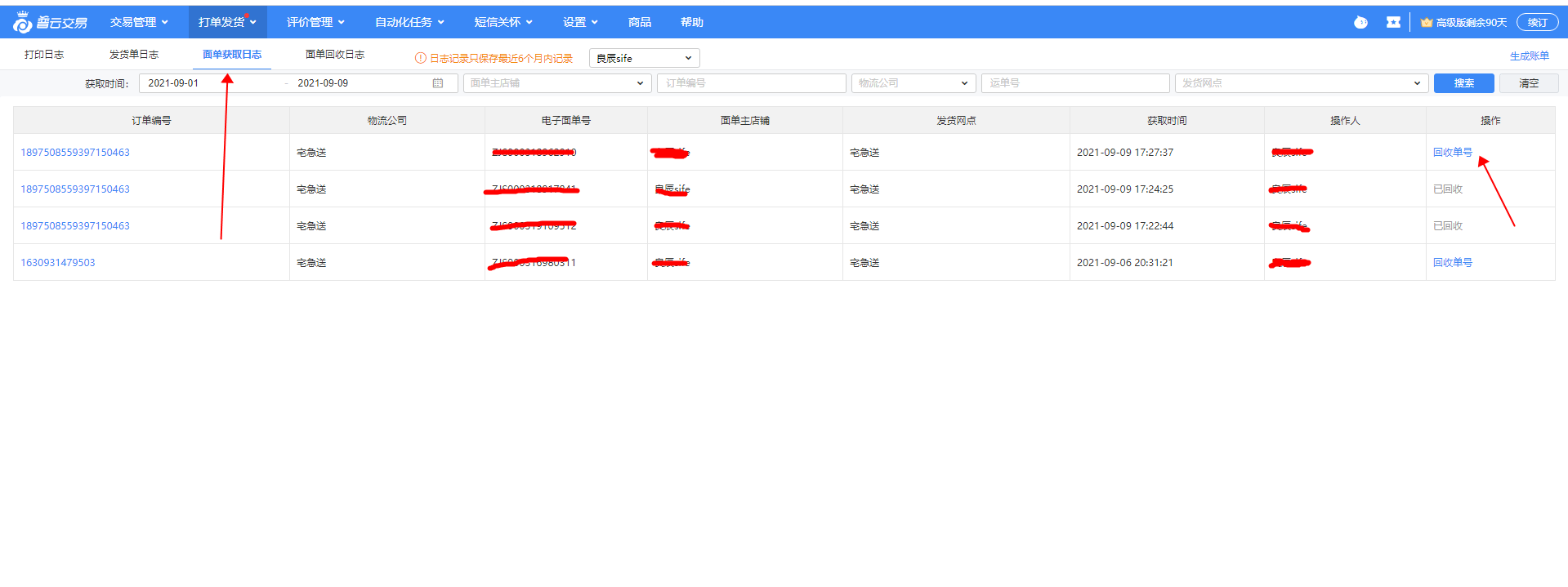This screenshot has width=1568, height=587.
Task: Click the 搜索 button
Action: pyautogui.click(x=1464, y=83)
